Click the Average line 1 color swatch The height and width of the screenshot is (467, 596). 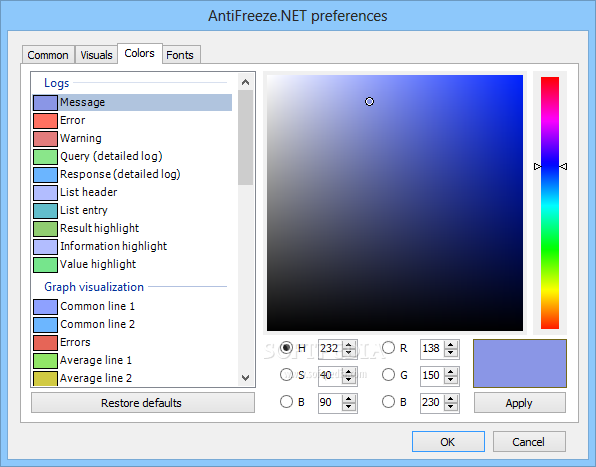45,361
